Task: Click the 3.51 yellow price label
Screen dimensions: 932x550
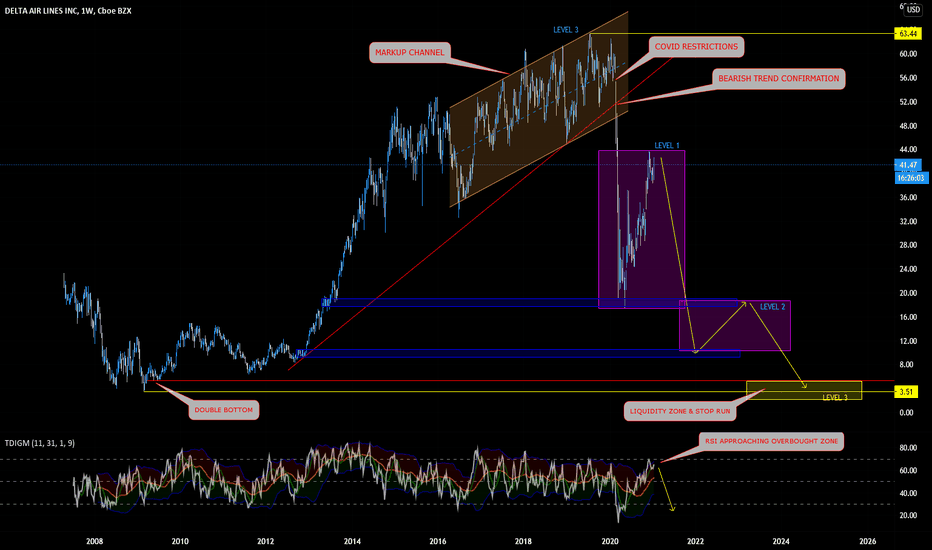Action: [x=906, y=392]
